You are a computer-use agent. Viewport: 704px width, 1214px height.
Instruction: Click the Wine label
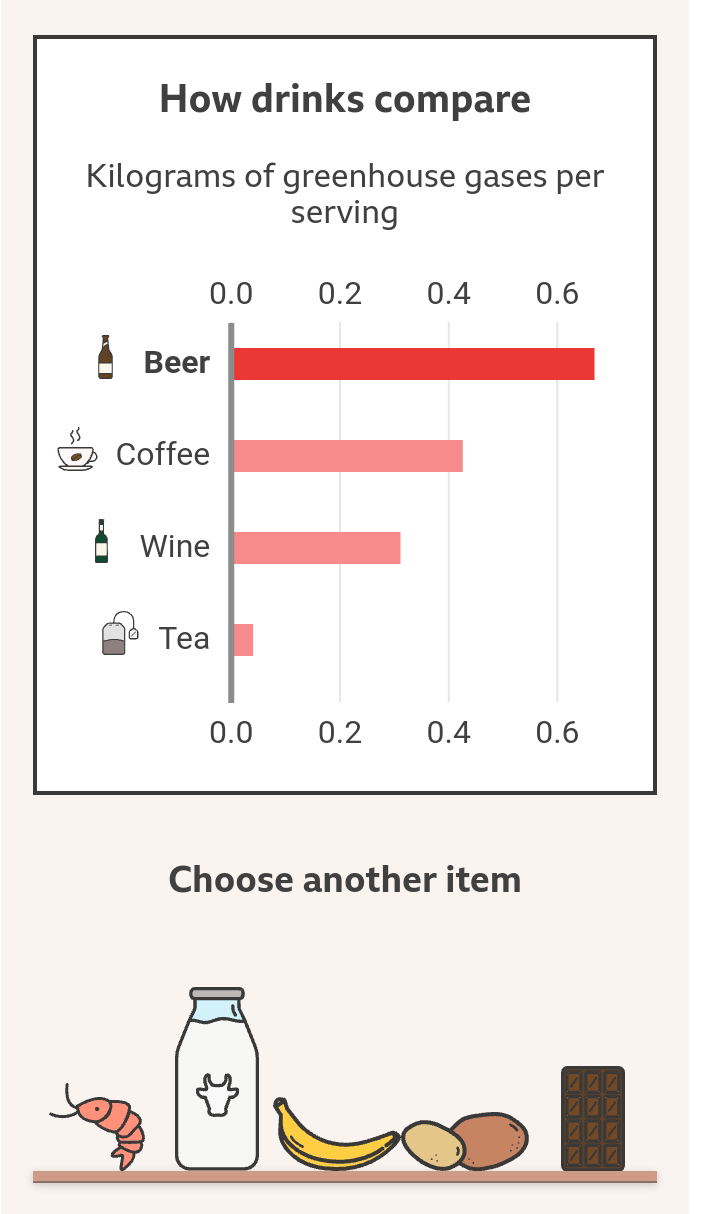click(x=175, y=546)
